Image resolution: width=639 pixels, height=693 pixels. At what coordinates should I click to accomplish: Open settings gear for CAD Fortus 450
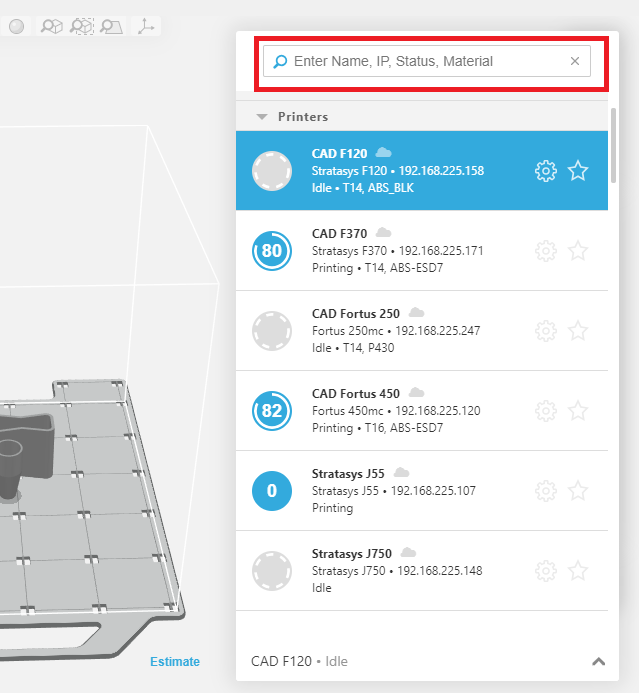(x=546, y=411)
